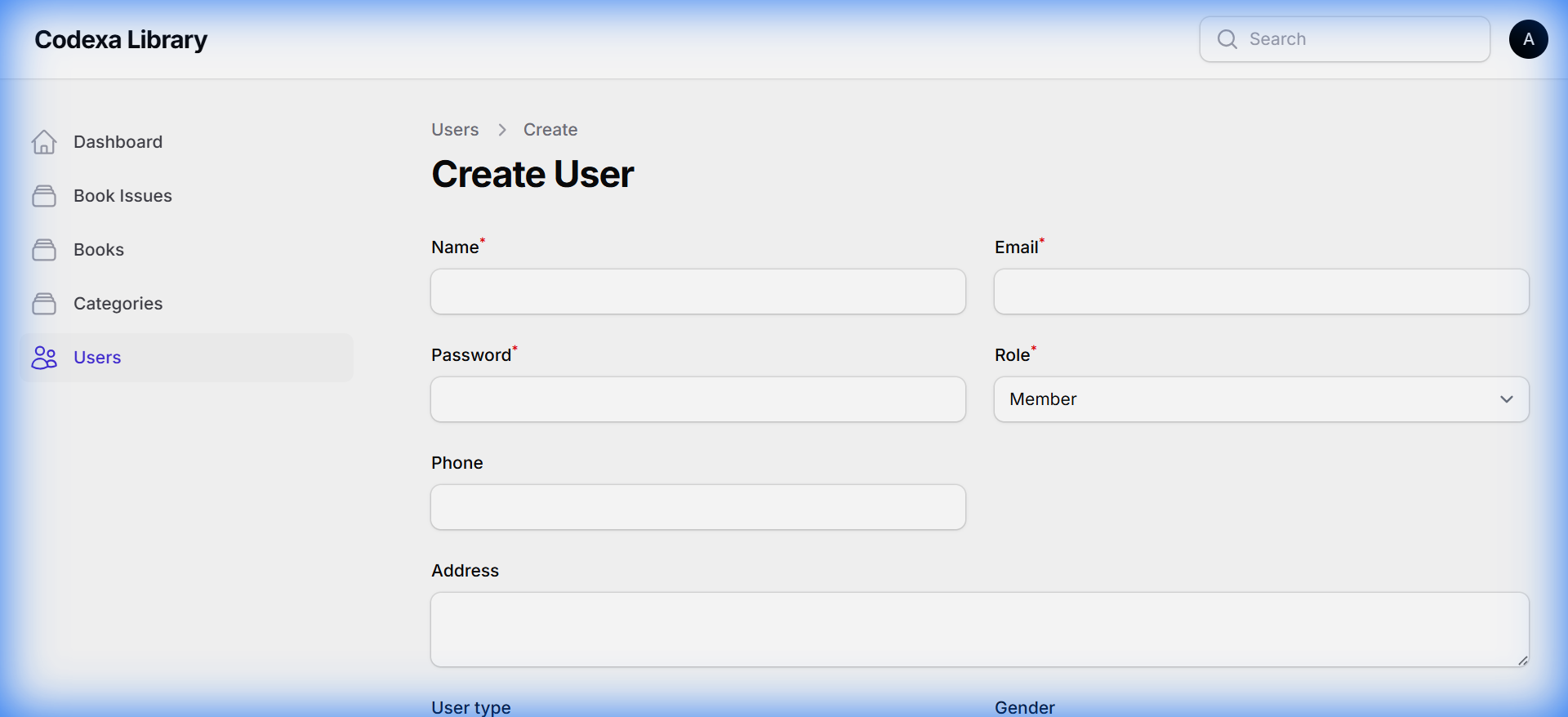Click the Dashboard home icon
1568x717 pixels.
(44, 142)
